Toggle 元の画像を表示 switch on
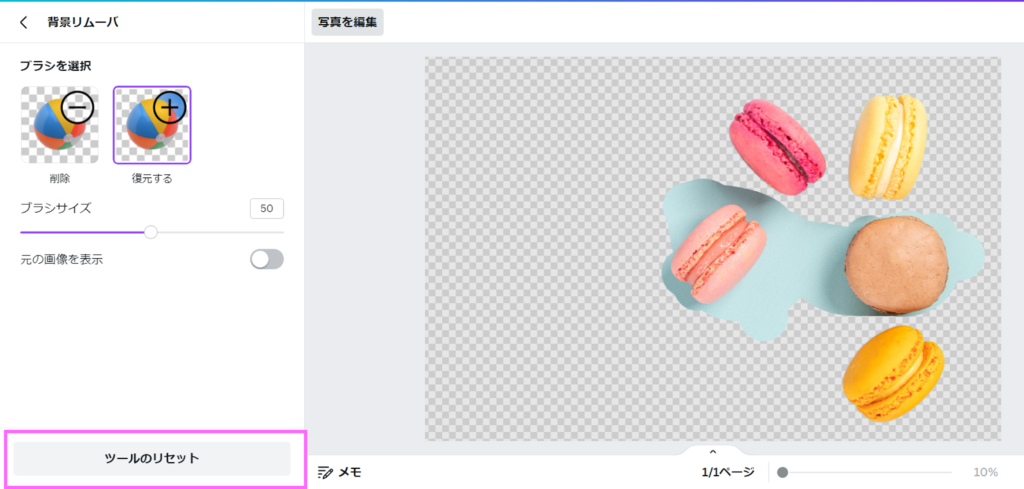 (267, 260)
